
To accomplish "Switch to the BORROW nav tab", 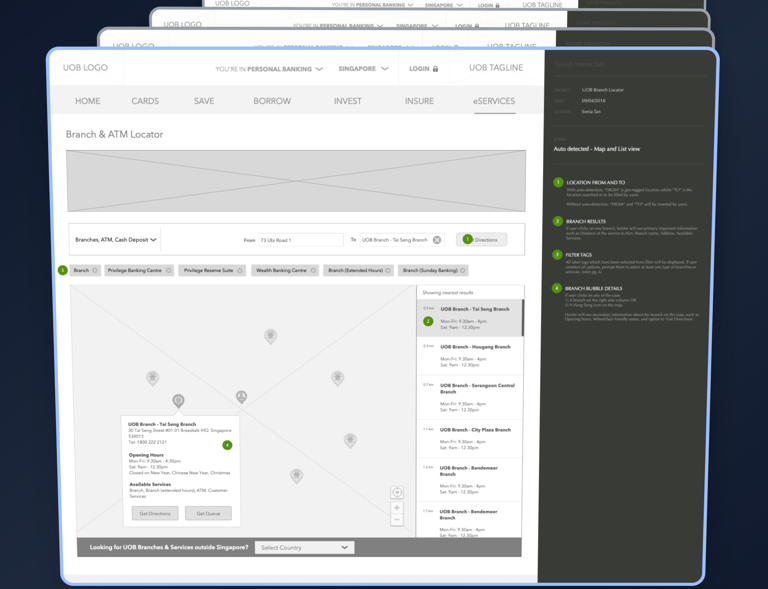I will tap(272, 101).
